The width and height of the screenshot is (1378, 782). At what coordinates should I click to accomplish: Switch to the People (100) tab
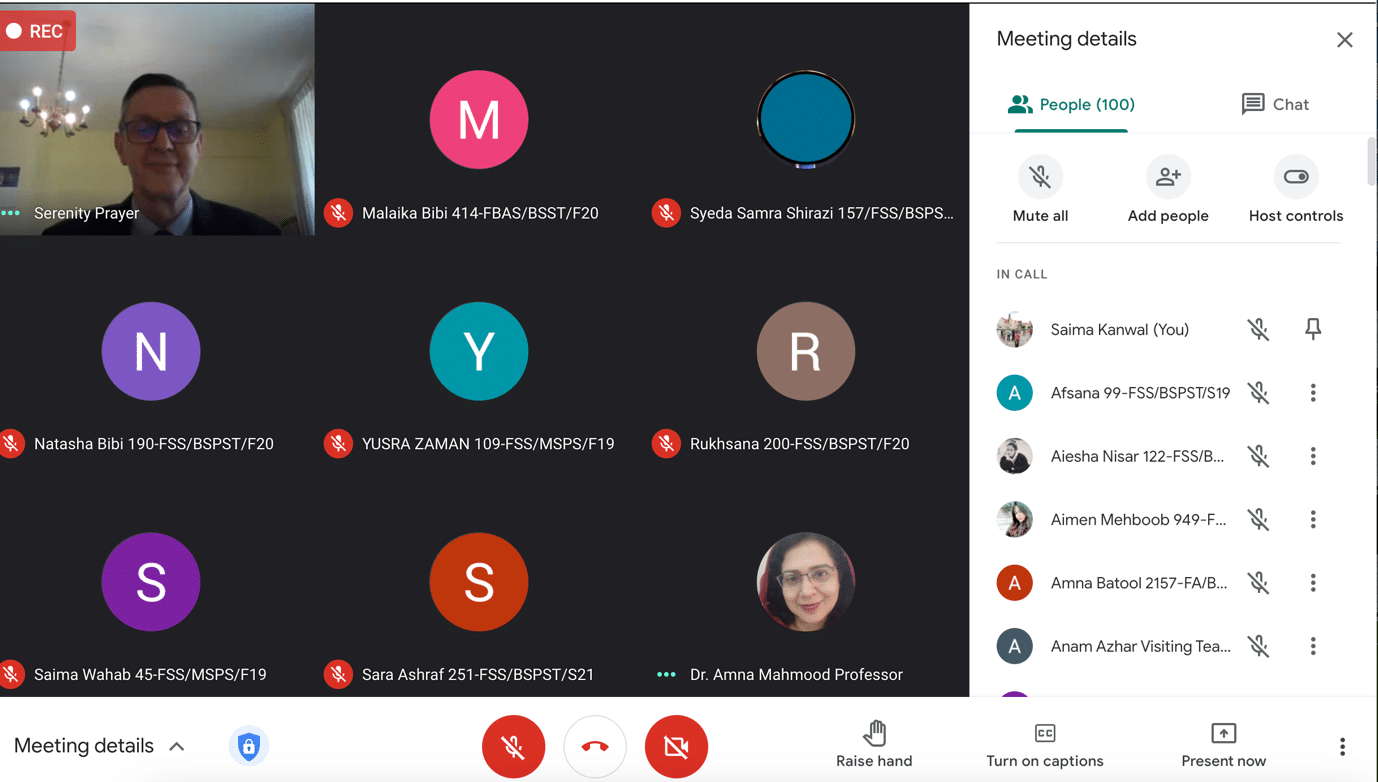(1071, 104)
